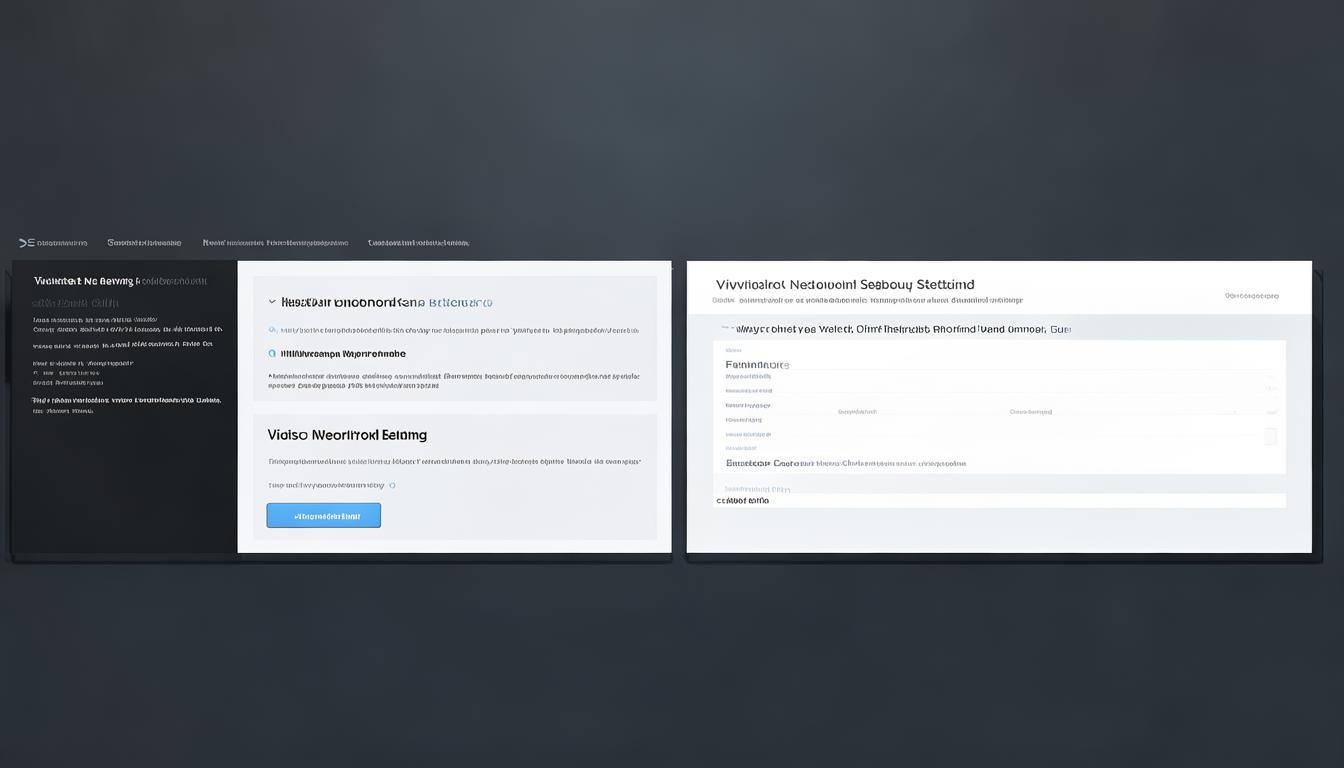Open the second top navigation menu item
Screen dimensions: 1344x768
pyautogui.click(x=144, y=242)
